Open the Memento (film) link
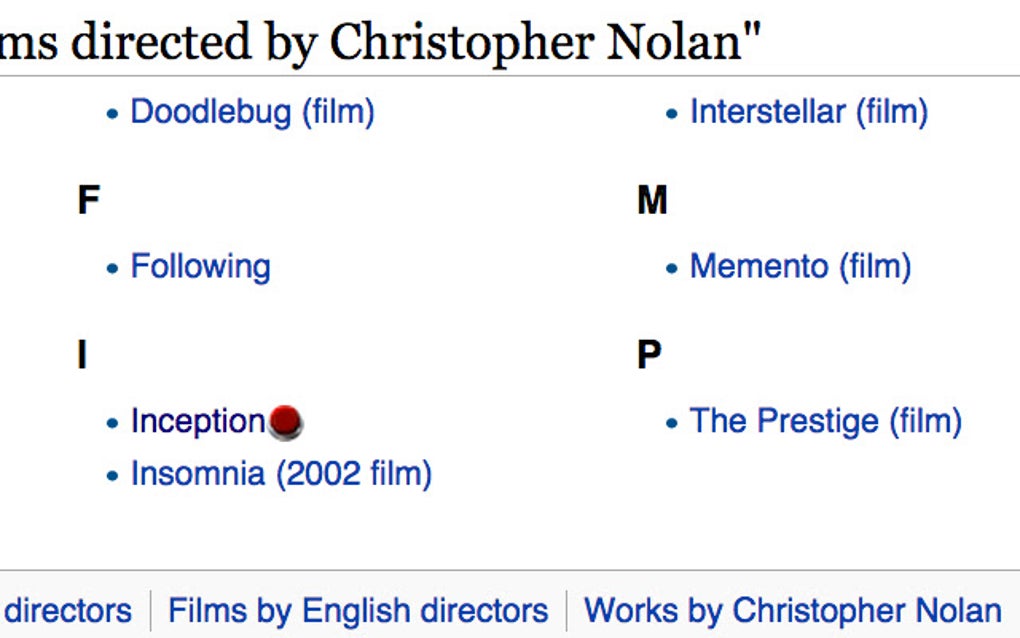Screen dimensions: 1020x638 [800, 266]
